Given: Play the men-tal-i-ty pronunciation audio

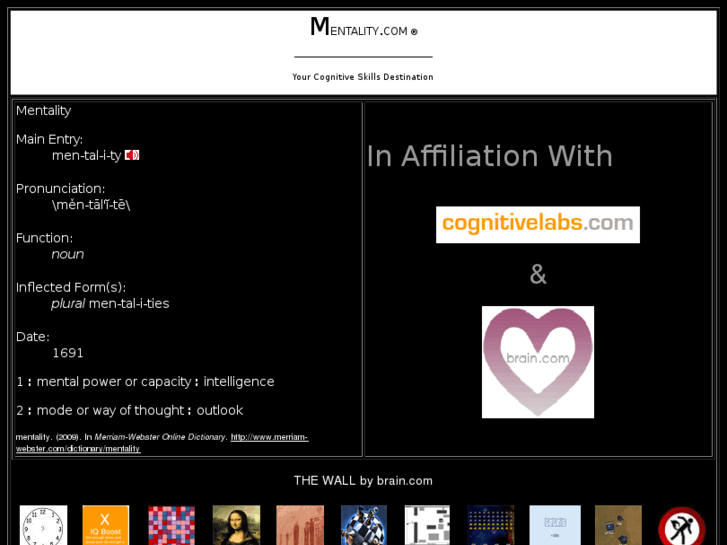Looking at the screenshot, I should pos(132,155).
